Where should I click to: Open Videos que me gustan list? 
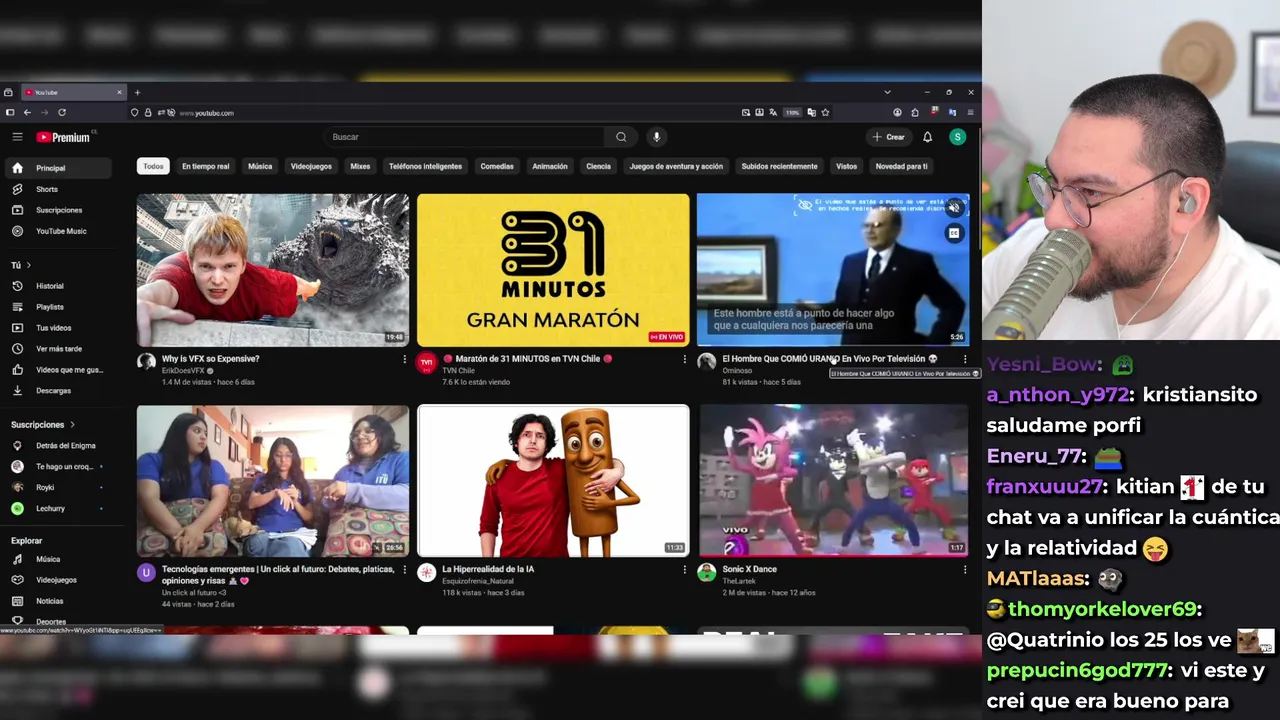pos(56,370)
